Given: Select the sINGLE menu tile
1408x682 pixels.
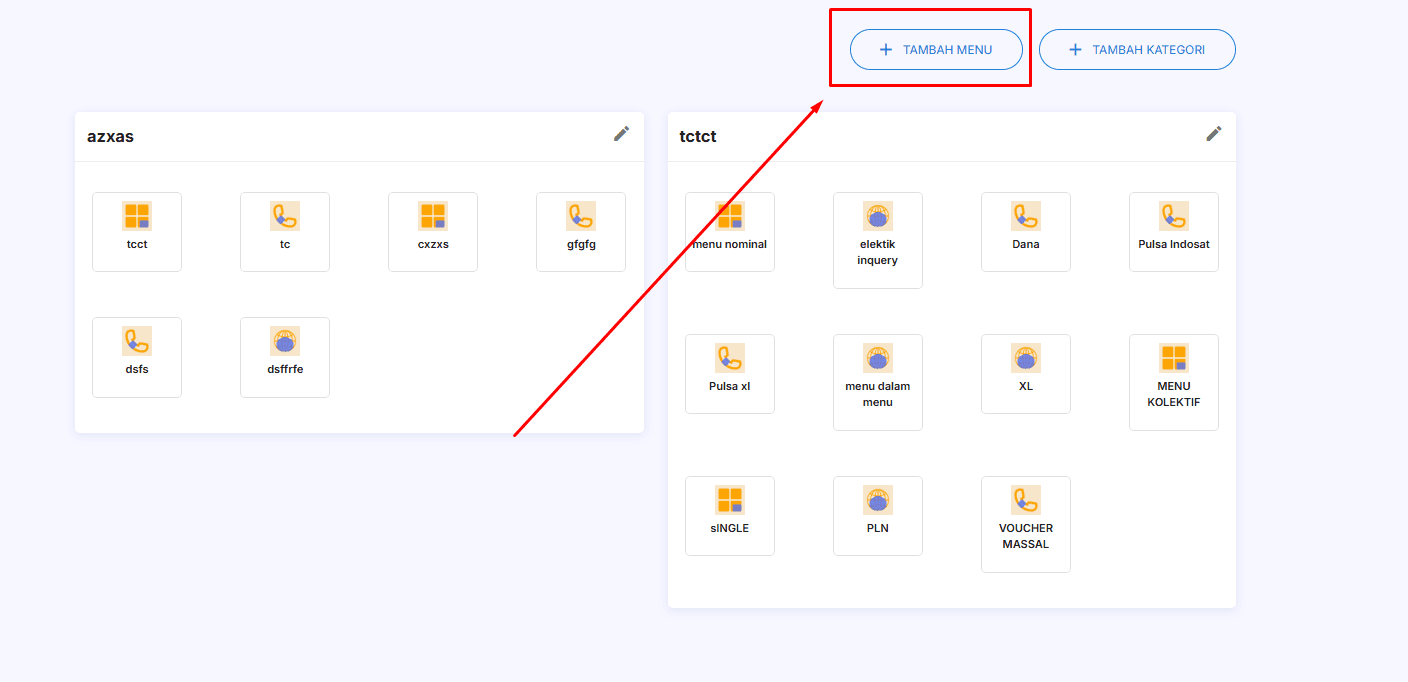Looking at the screenshot, I should (x=730, y=515).
